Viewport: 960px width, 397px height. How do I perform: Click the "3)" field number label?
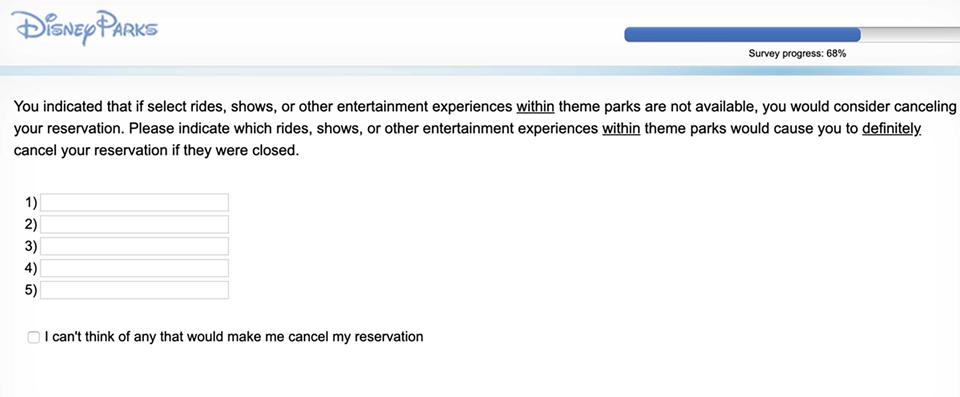tap(31, 246)
